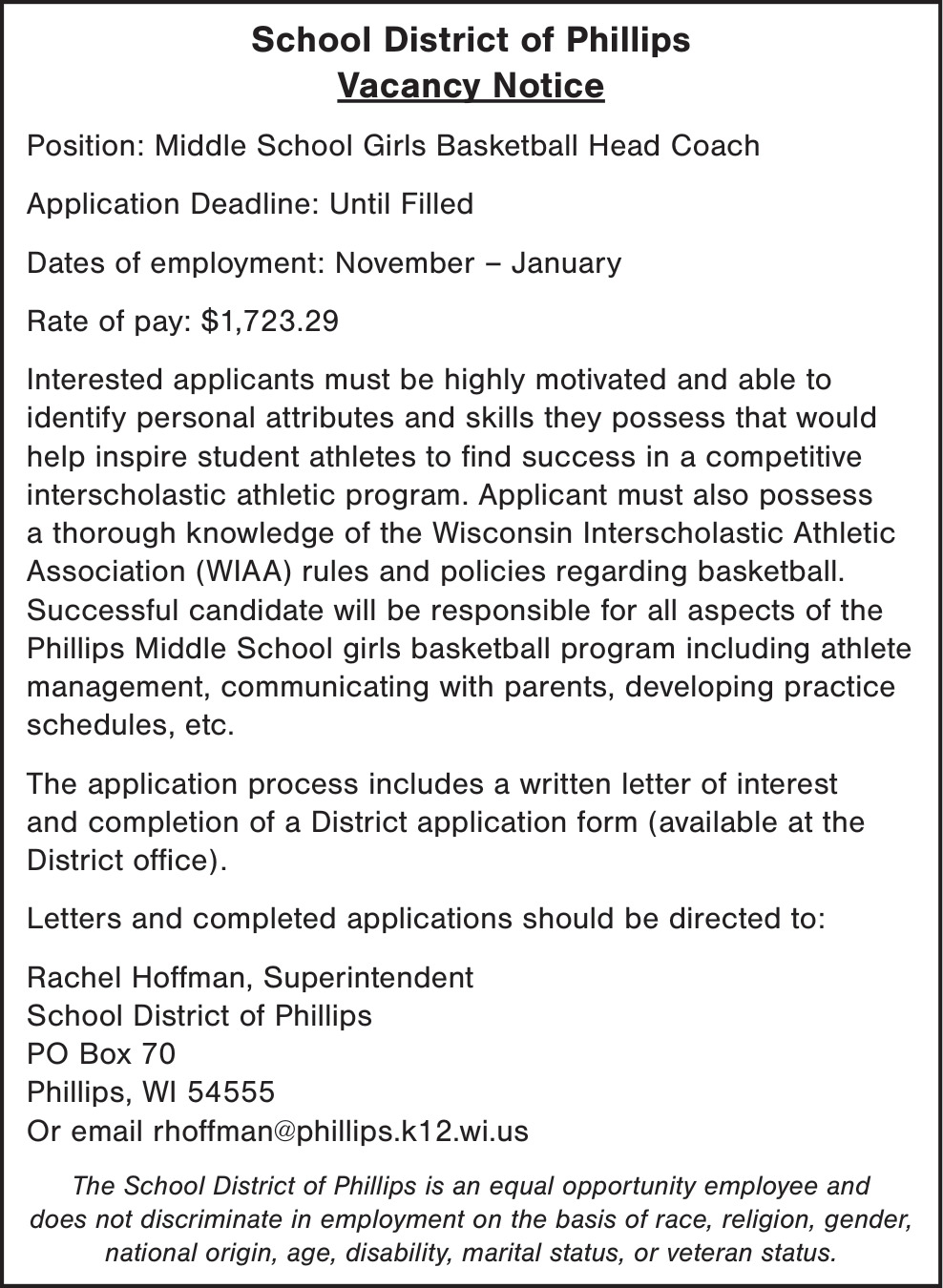Image resolution: width=943 pixels, height=1288 pixels.
Task: Click the School District of Phillips title
Action: 471,40
